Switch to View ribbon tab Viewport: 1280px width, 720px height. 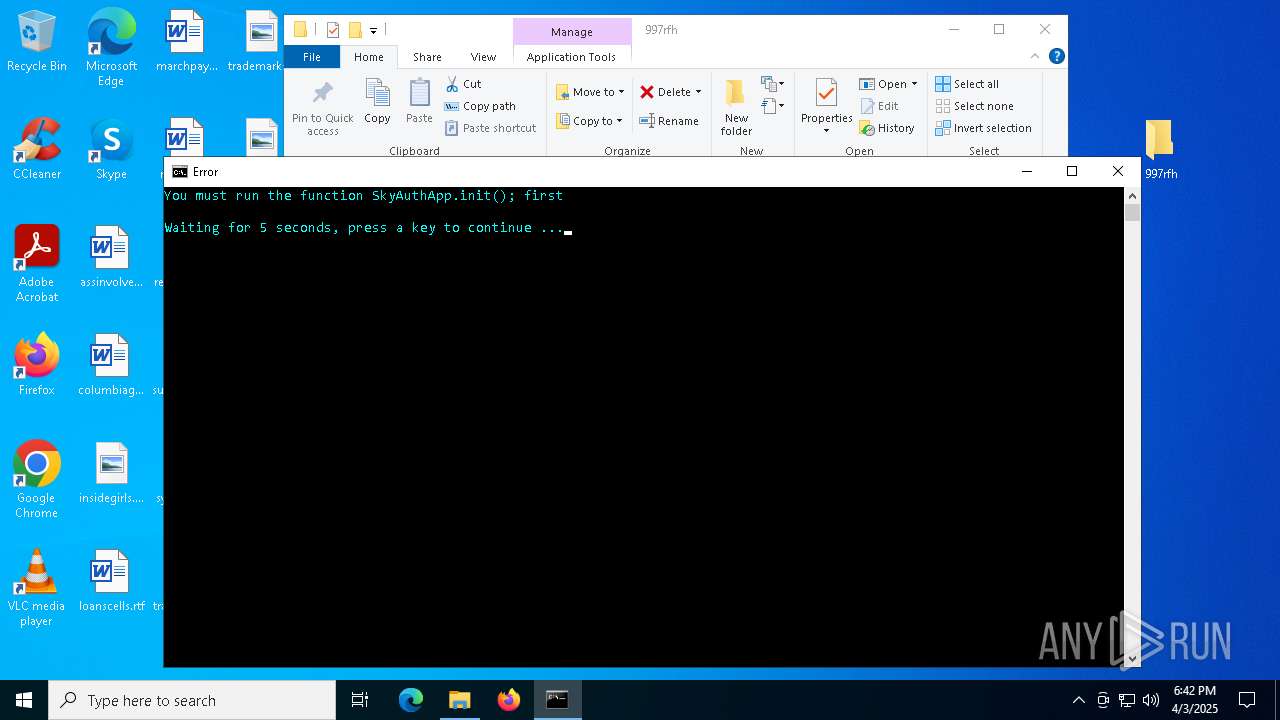coord(483,57)
